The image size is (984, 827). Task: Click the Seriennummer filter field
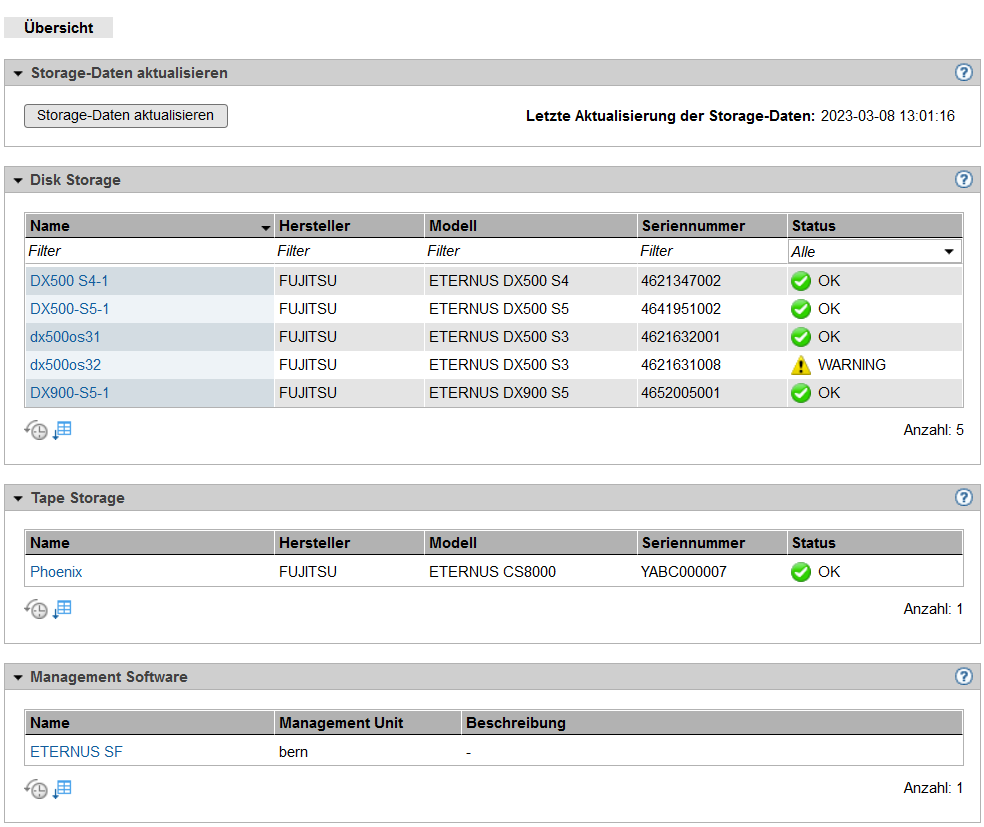[711, 251]
